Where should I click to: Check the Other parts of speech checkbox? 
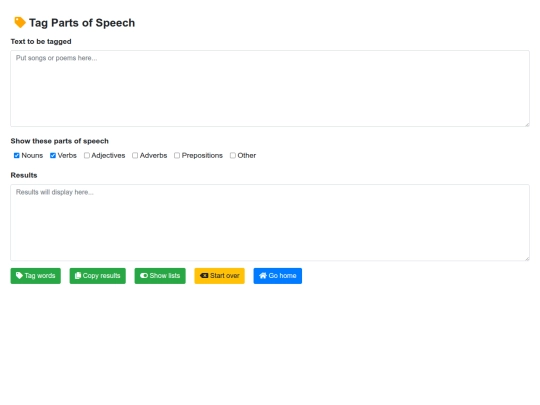click(x=233, y=156)
